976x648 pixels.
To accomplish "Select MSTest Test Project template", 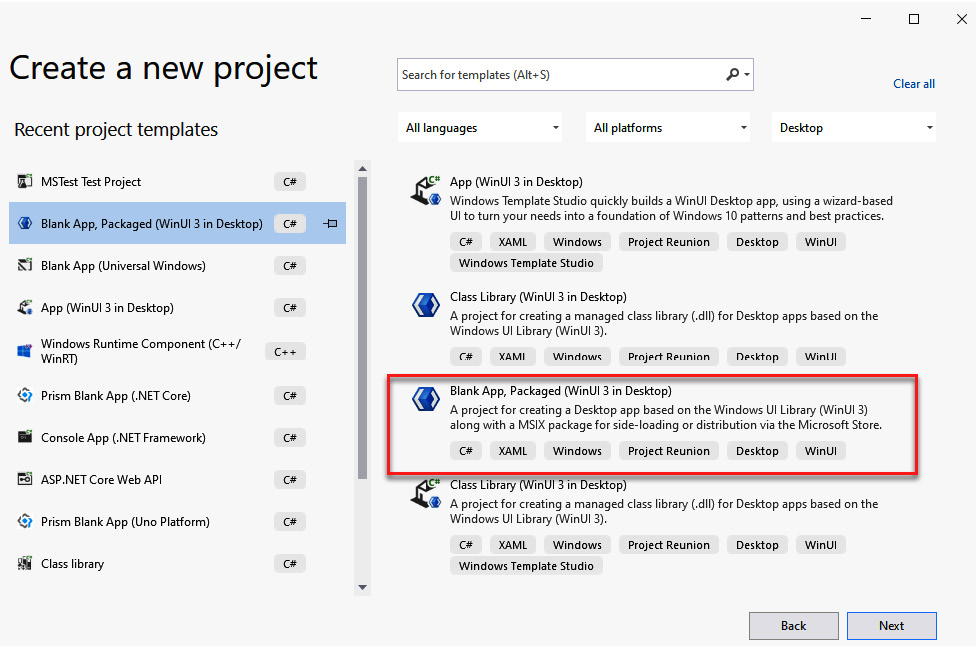I will tap(177, 182).
